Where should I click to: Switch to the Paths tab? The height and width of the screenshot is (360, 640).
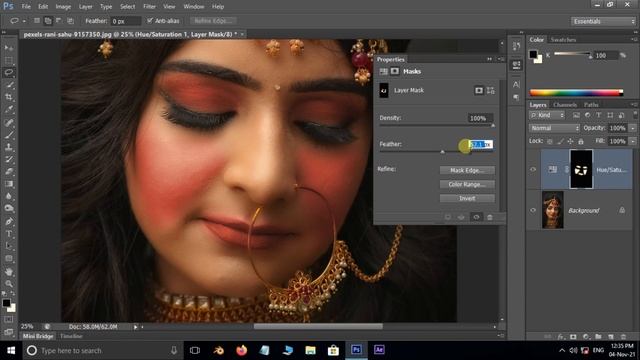591,105
